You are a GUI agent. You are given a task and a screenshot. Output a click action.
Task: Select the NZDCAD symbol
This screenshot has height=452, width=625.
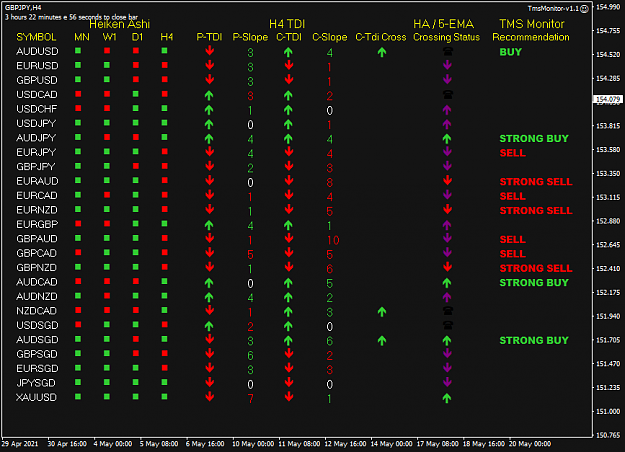[x=36, y=311]
